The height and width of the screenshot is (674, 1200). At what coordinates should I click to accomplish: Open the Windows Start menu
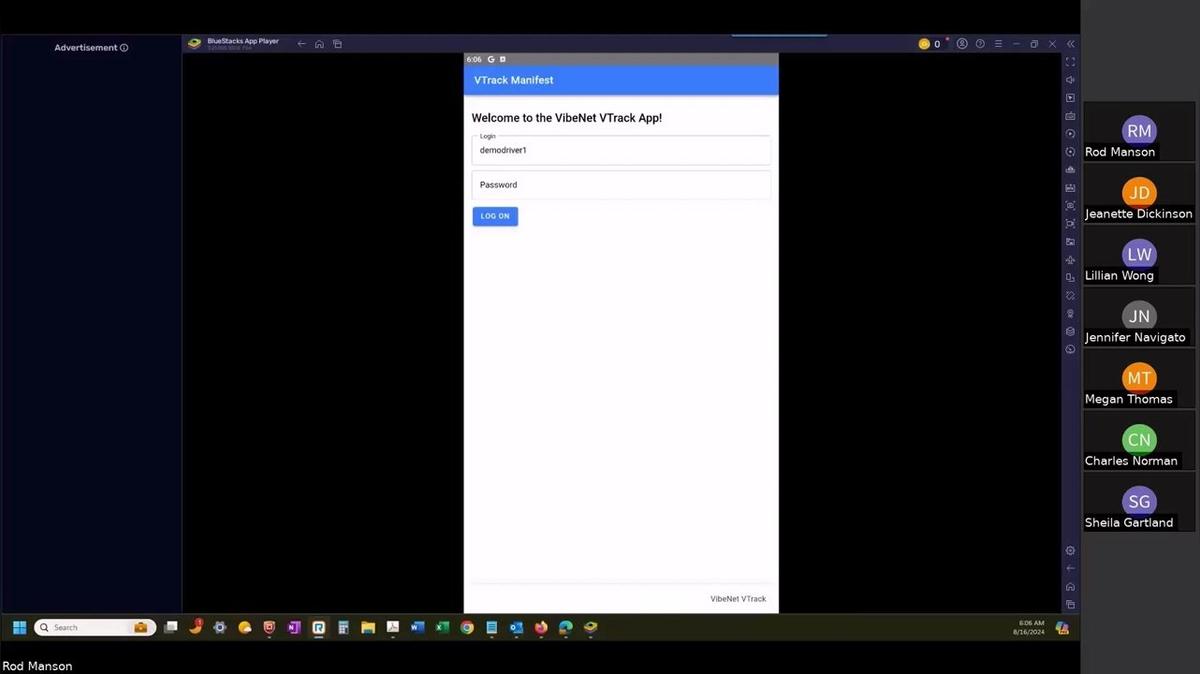click(x=19, y=627)
